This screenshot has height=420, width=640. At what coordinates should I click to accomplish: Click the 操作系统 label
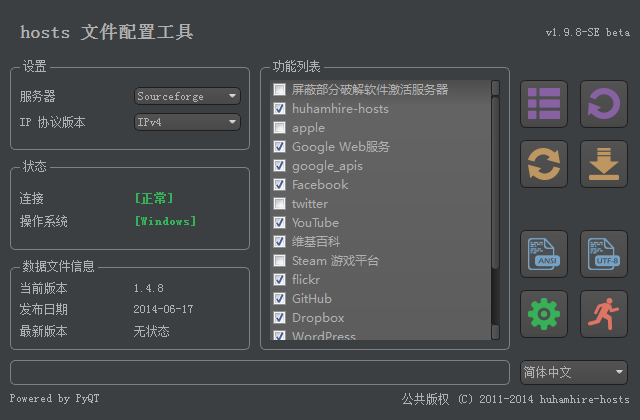(x=44, y=221)
